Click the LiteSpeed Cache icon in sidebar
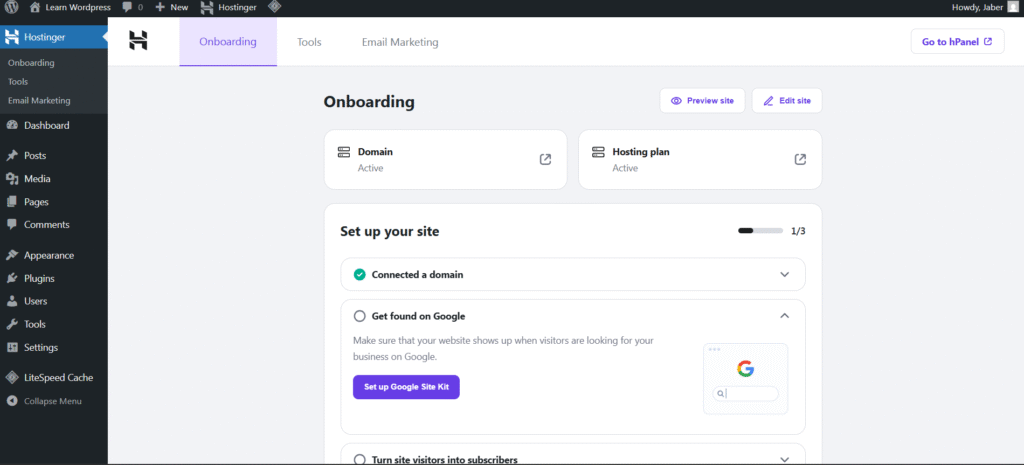The width and height of the screenshot is (1024, 465). 12,377
